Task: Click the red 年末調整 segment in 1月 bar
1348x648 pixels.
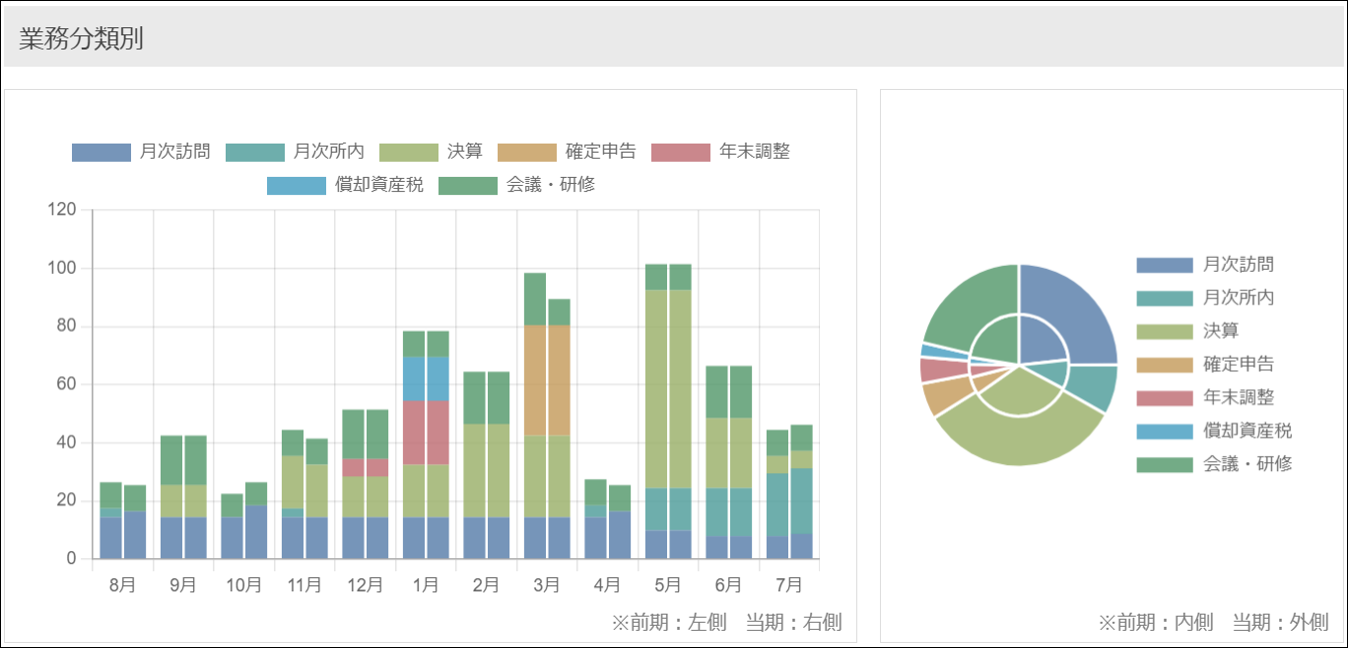Action: pyautogui.click(x=425, y=432)
